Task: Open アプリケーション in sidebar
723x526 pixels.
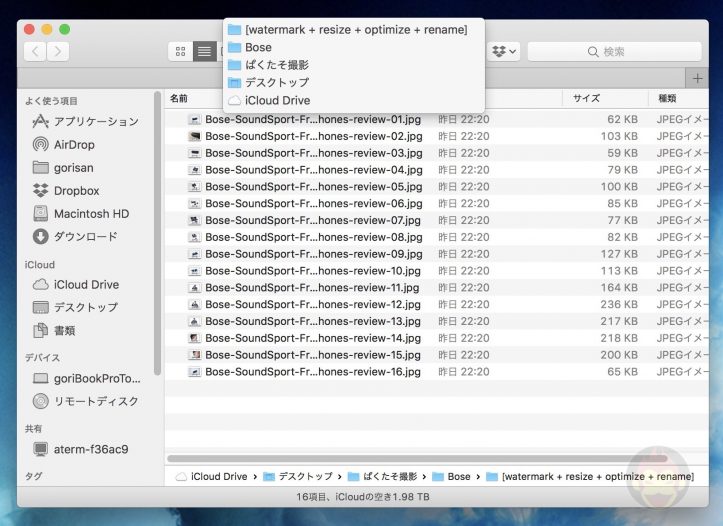Action: (86, 121)
